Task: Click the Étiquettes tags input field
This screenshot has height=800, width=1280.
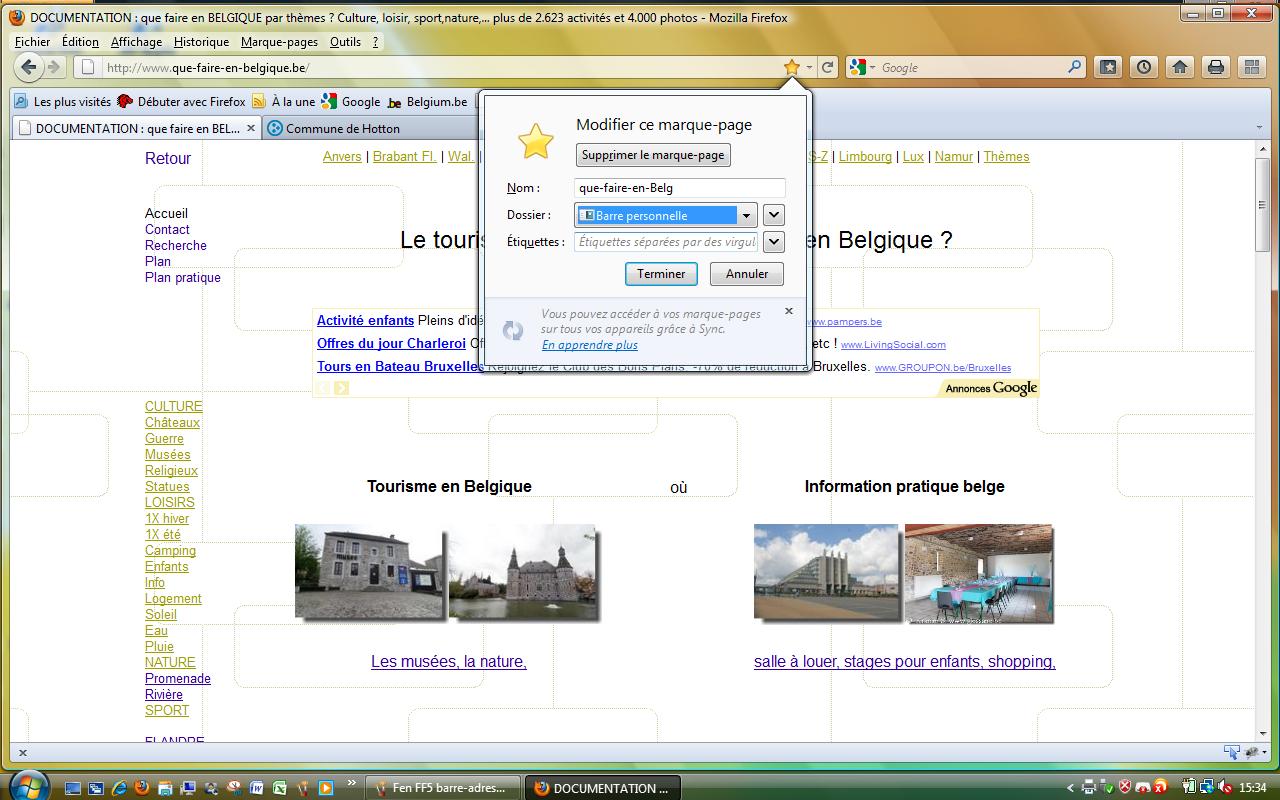Action: pos(666,242)
